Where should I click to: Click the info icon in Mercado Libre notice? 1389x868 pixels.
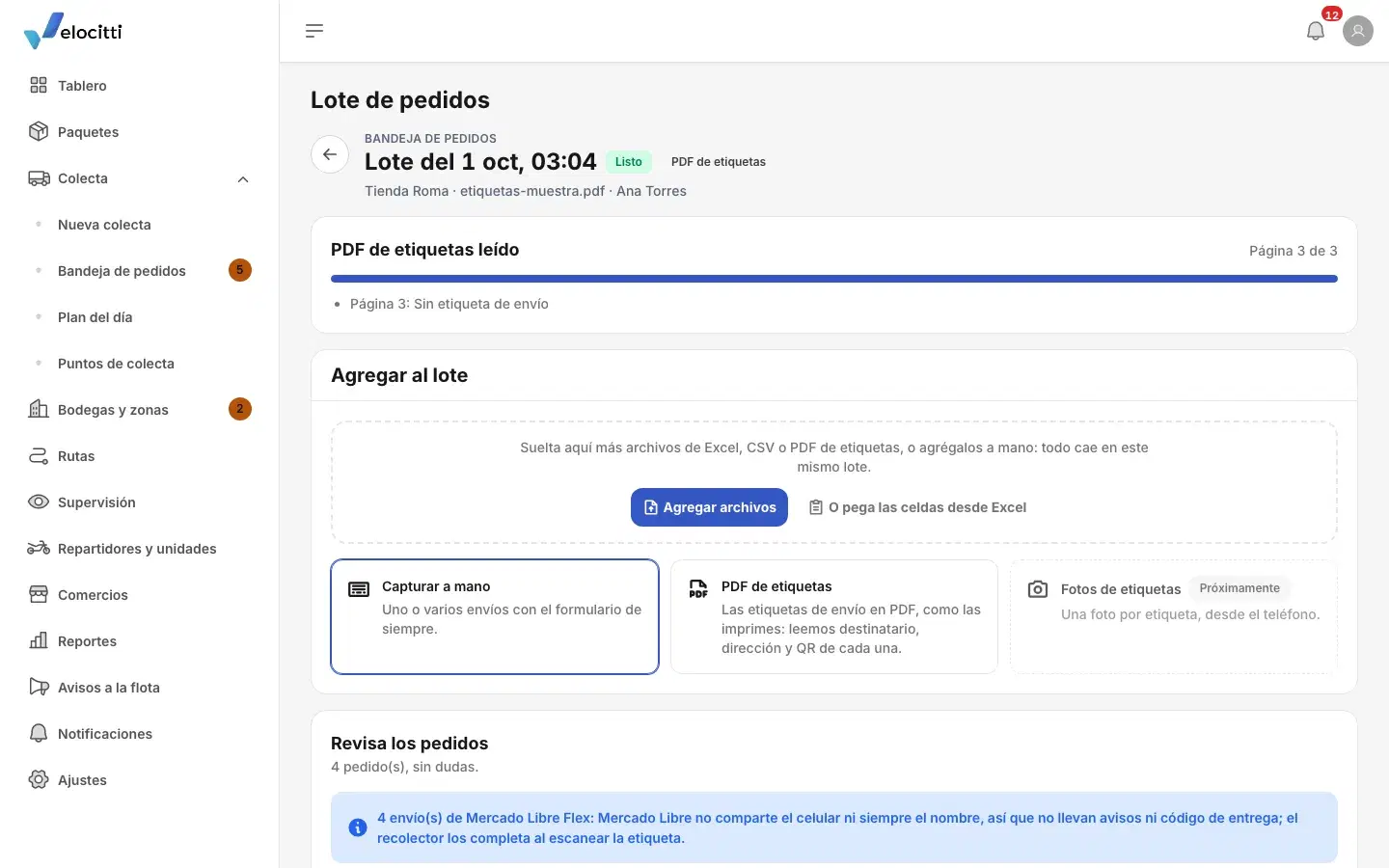pyautogui.click(x=358, y=827)
